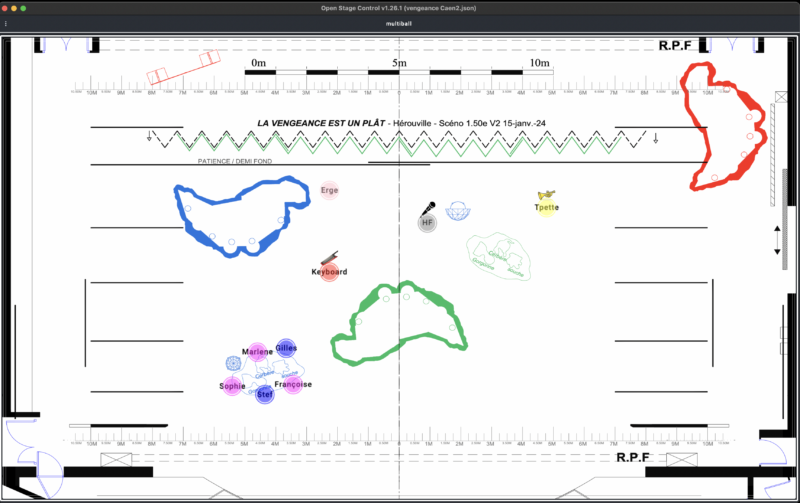Click the Stef blue ball
Viewport: 800px width, 503px height.
(x=265, y=394)
